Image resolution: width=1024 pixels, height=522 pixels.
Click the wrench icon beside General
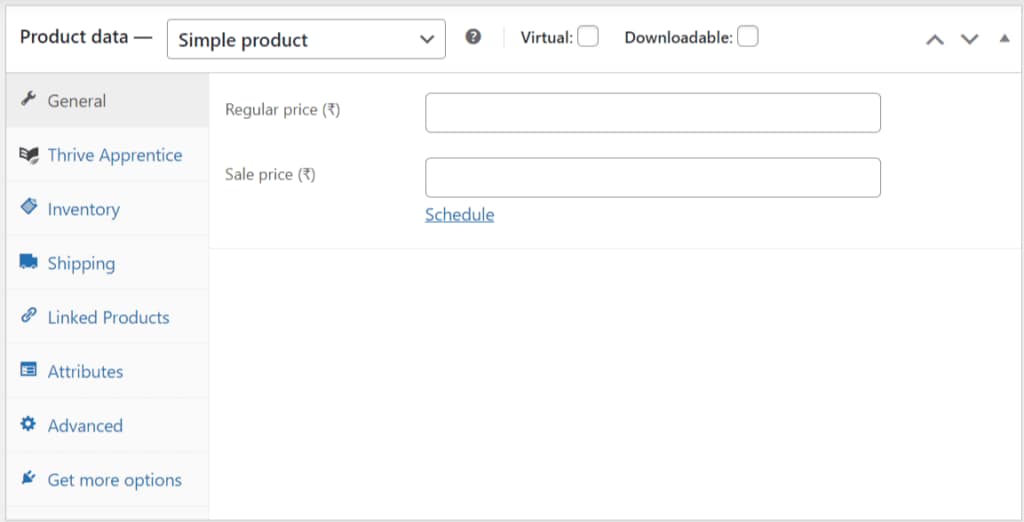pos(29,100)
